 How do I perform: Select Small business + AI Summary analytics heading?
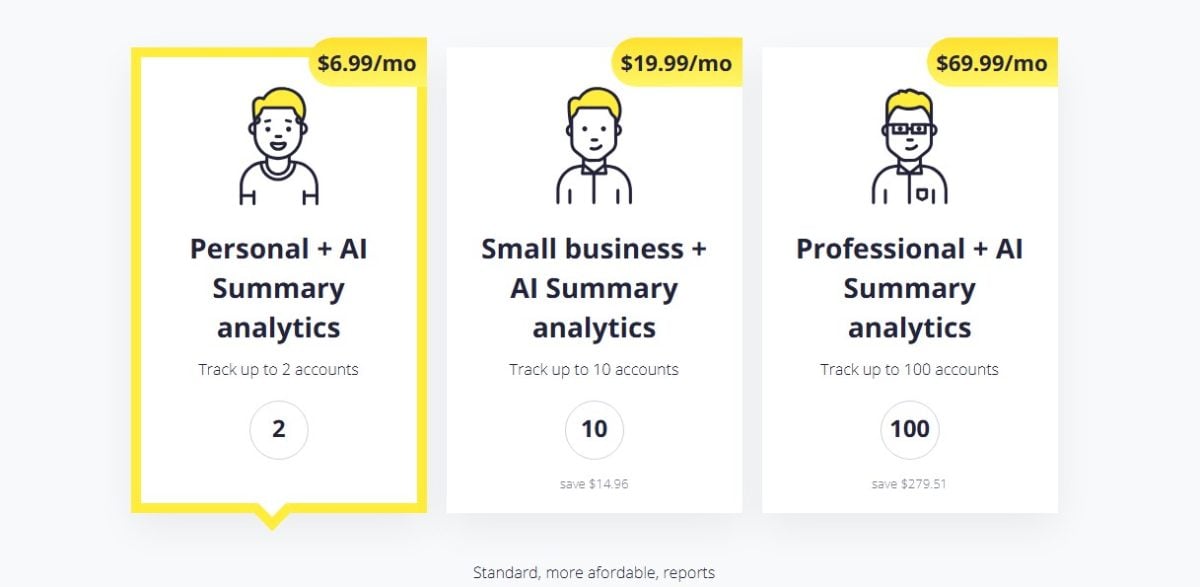point(594,288)
